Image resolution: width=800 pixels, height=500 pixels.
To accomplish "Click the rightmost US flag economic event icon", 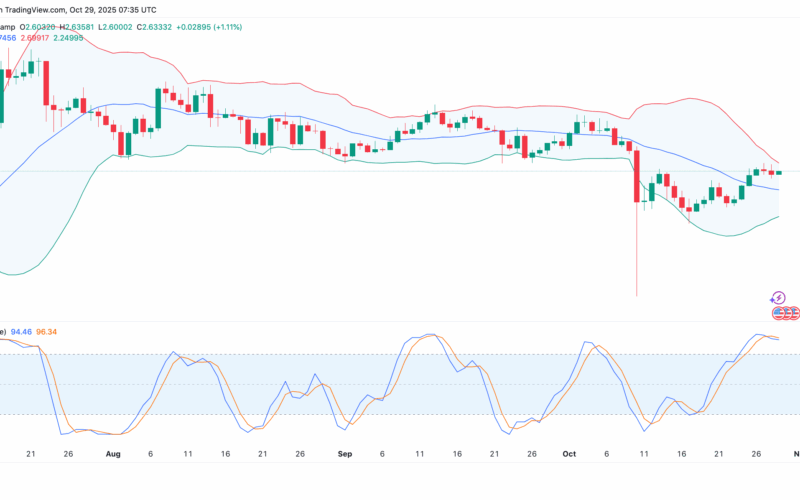I will [795, 313].
